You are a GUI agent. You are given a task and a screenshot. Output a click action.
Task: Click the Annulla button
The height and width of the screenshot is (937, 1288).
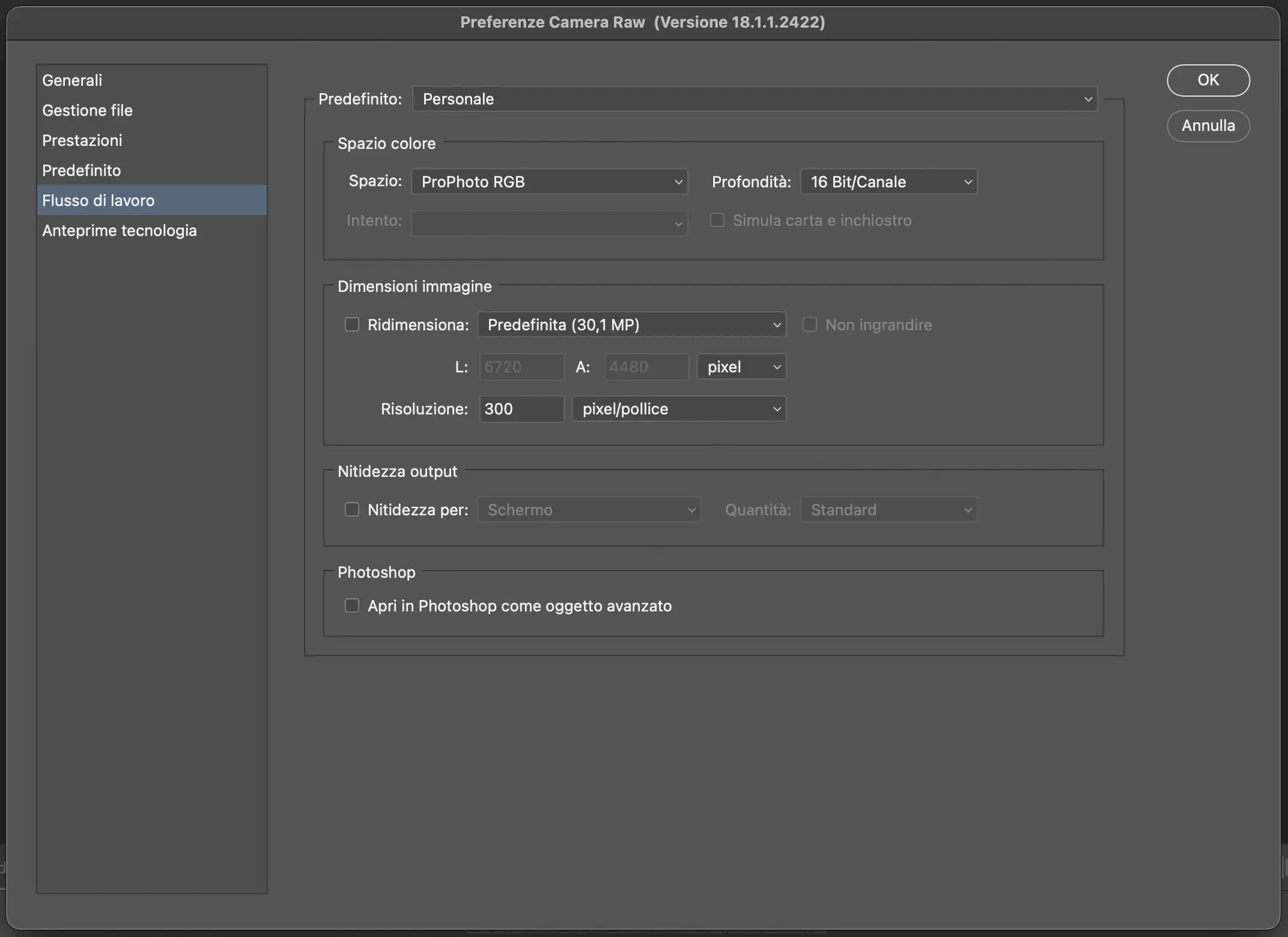(1208, 126)
